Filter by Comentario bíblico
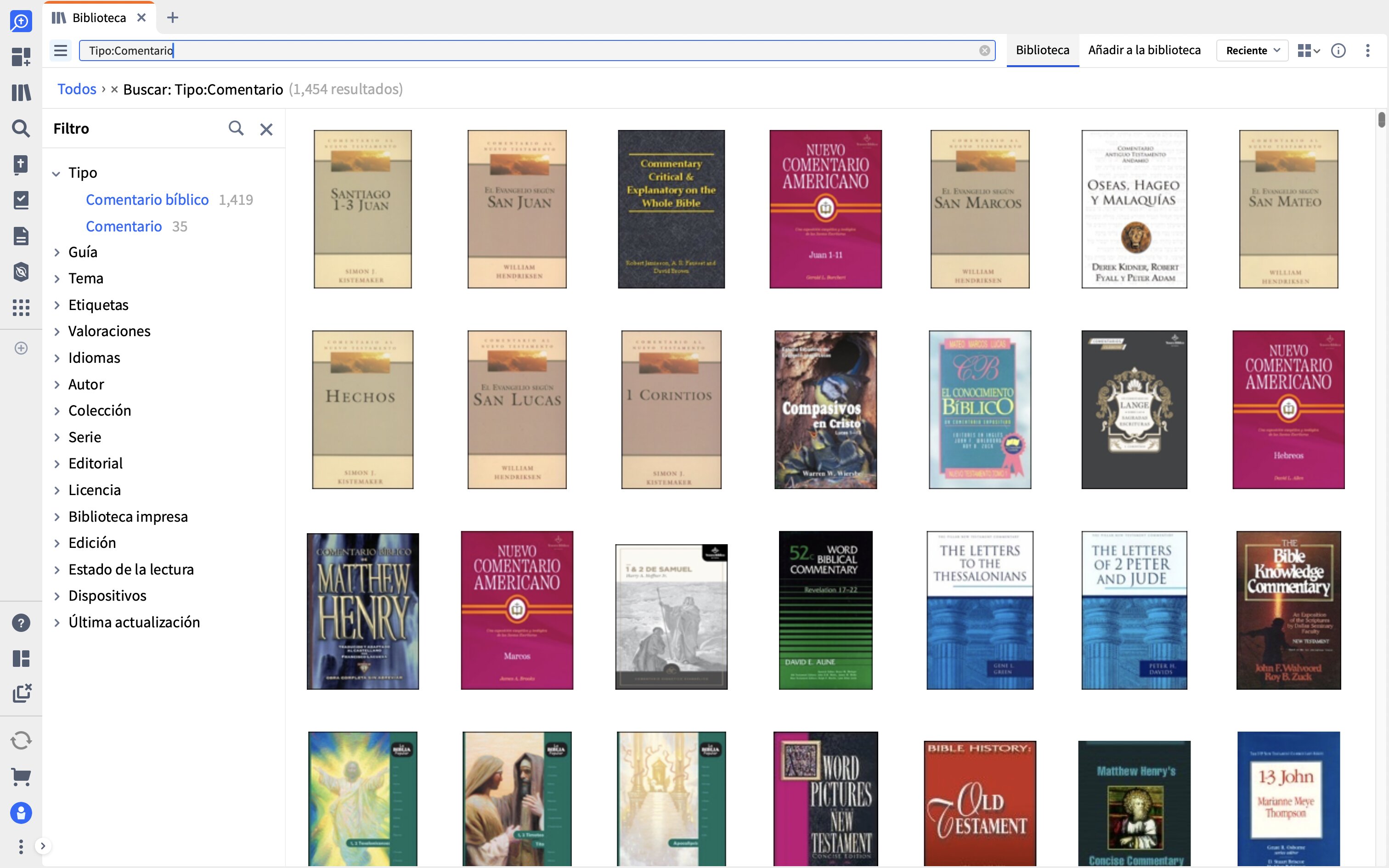 (x=147, y=199)
